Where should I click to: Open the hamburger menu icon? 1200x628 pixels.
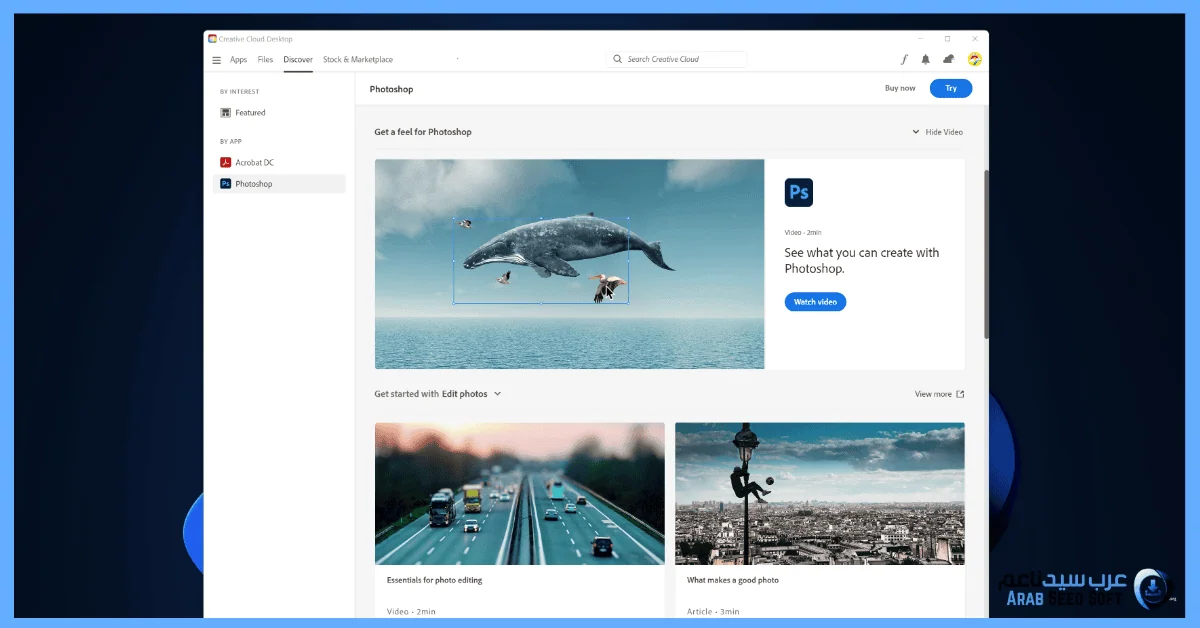(216, 60)
